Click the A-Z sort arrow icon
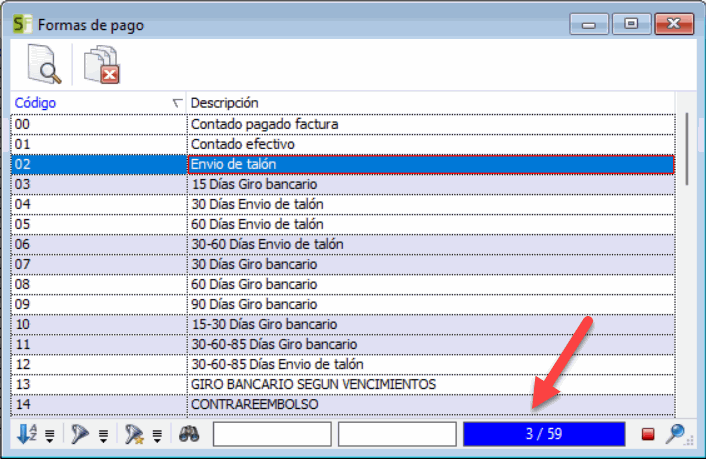This screenshot has height=459, width=706. click(27, 434)
